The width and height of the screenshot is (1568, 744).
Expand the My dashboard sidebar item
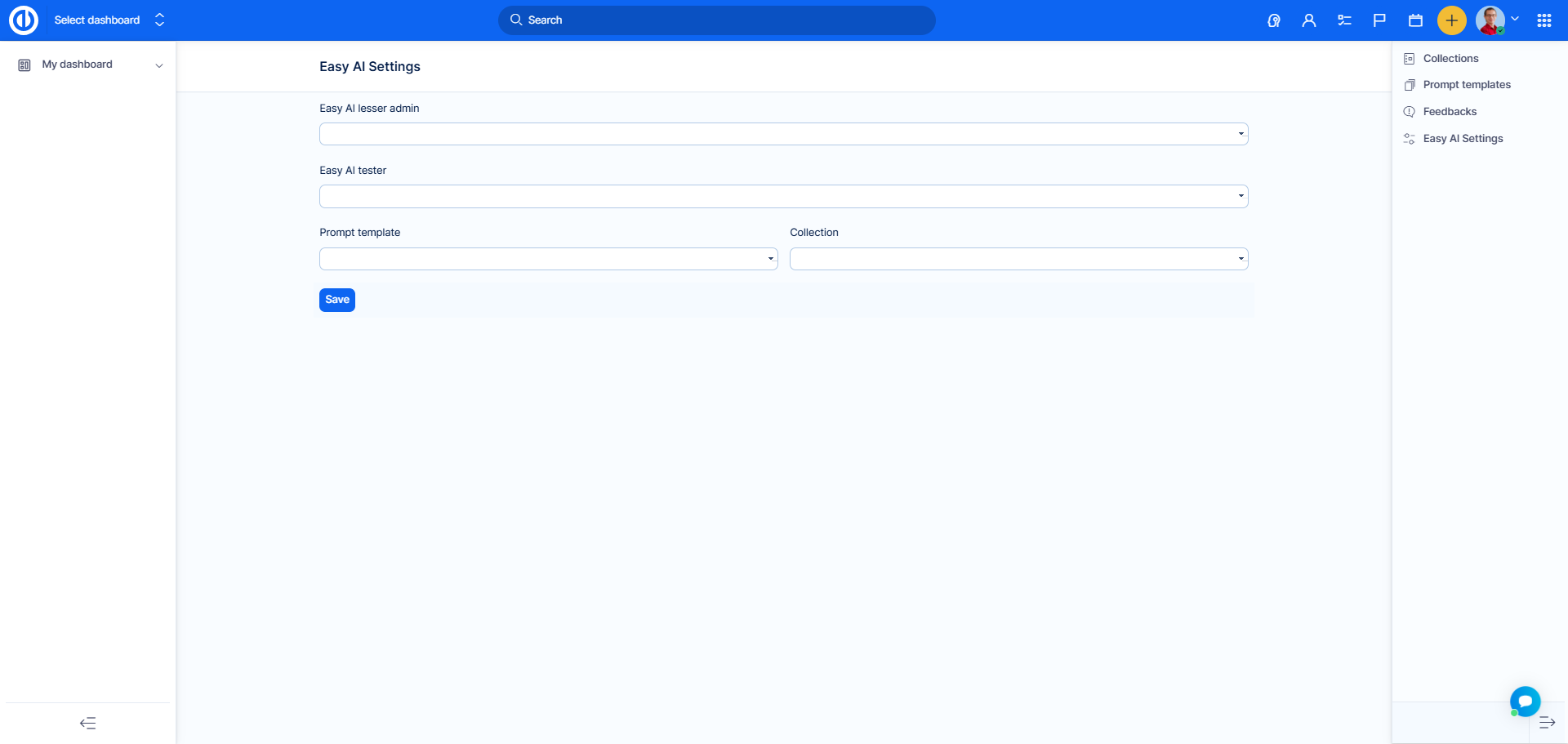click(x=158, y=65)
